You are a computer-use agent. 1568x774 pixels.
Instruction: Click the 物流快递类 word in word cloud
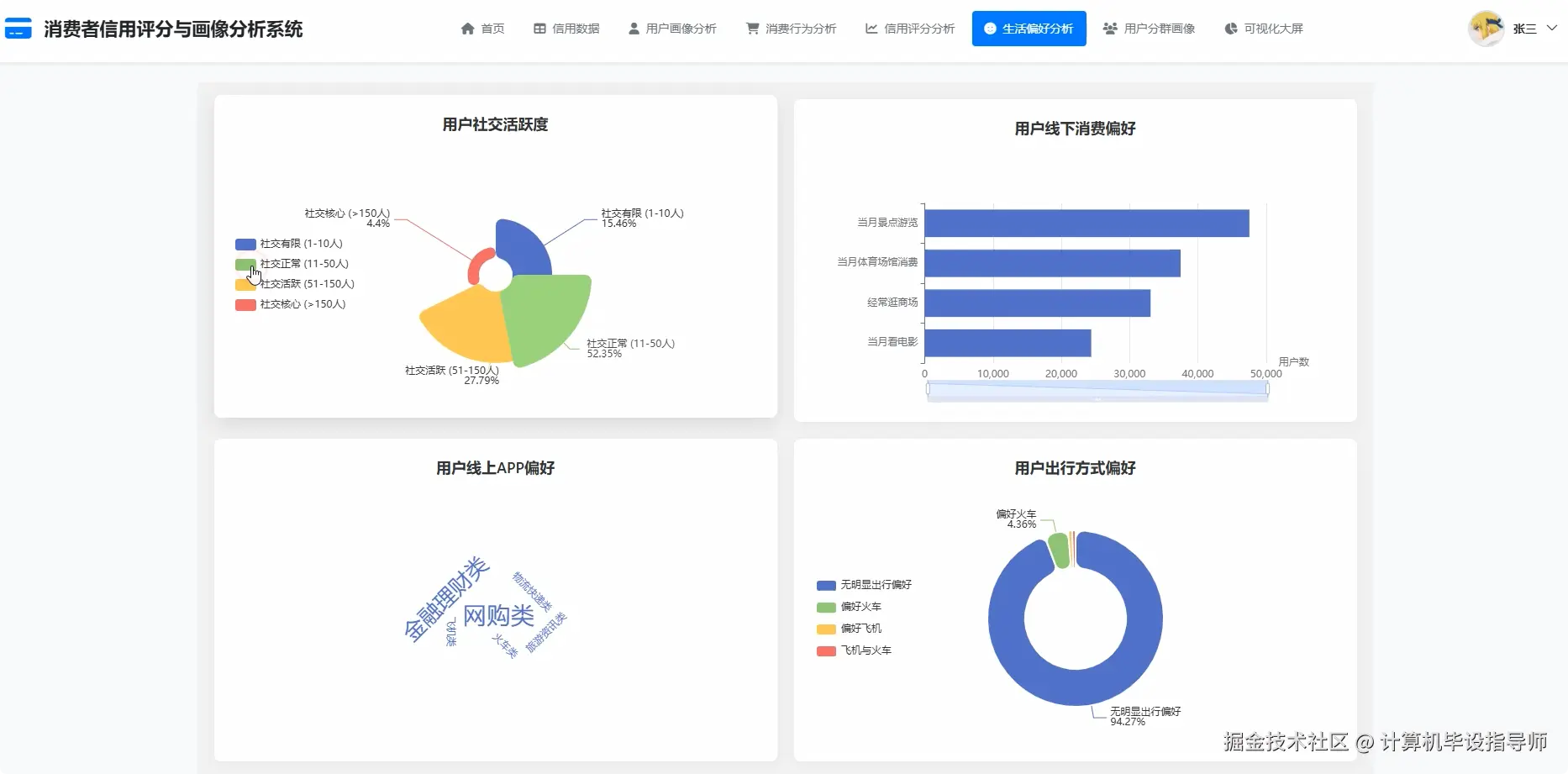coord(532,592)
